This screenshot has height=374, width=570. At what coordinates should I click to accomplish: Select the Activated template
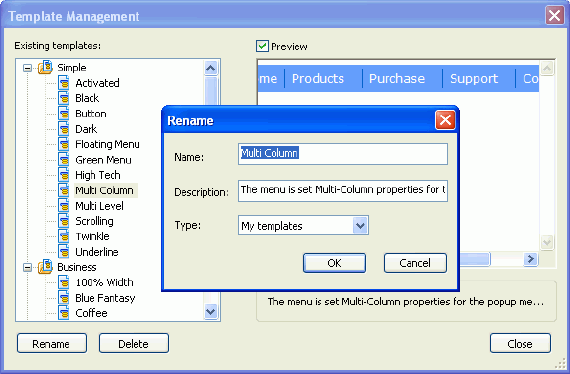pyautogui.click(x=97, y=83)
